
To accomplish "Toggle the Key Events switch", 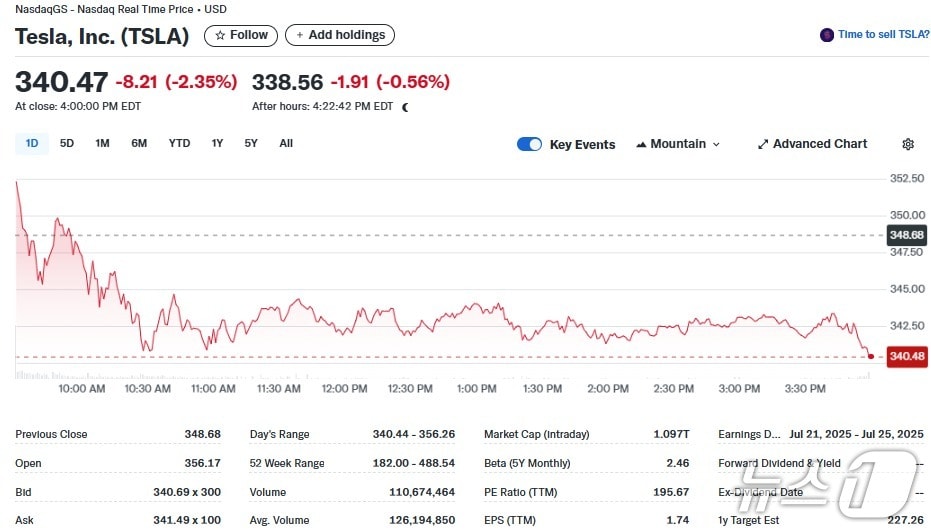I will [x=529, y=144].
